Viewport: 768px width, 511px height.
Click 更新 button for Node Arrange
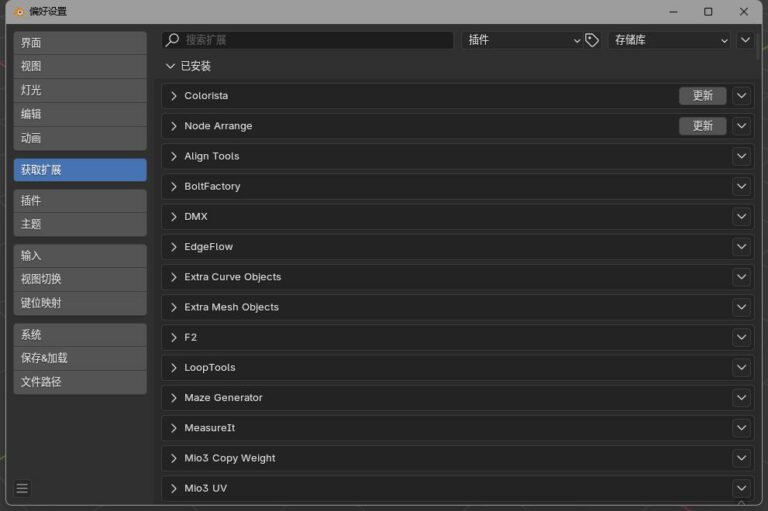pyautogui.click(x=702, y=126)
